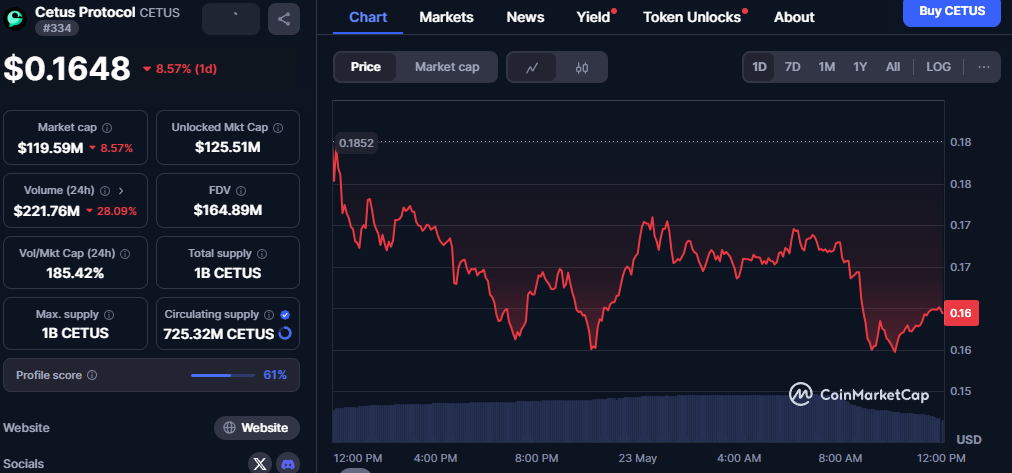Click the verified checkmark badge by Circulating supply
This screenshot has width=1012, height=473.
(285, 315)
